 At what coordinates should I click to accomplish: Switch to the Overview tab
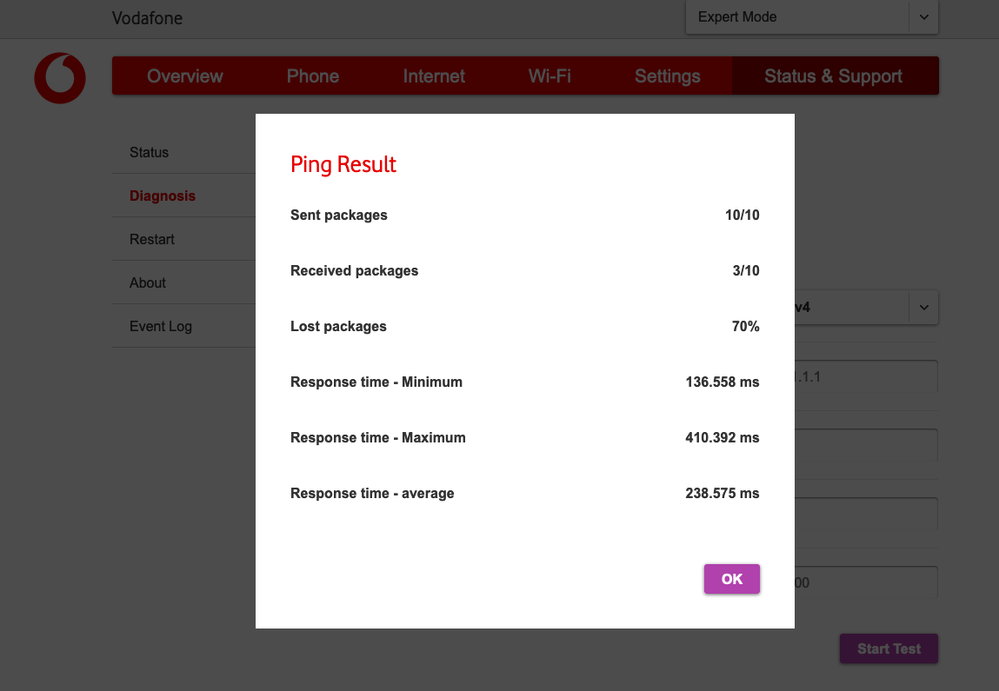pyautogui.click(x=185, y=76)
